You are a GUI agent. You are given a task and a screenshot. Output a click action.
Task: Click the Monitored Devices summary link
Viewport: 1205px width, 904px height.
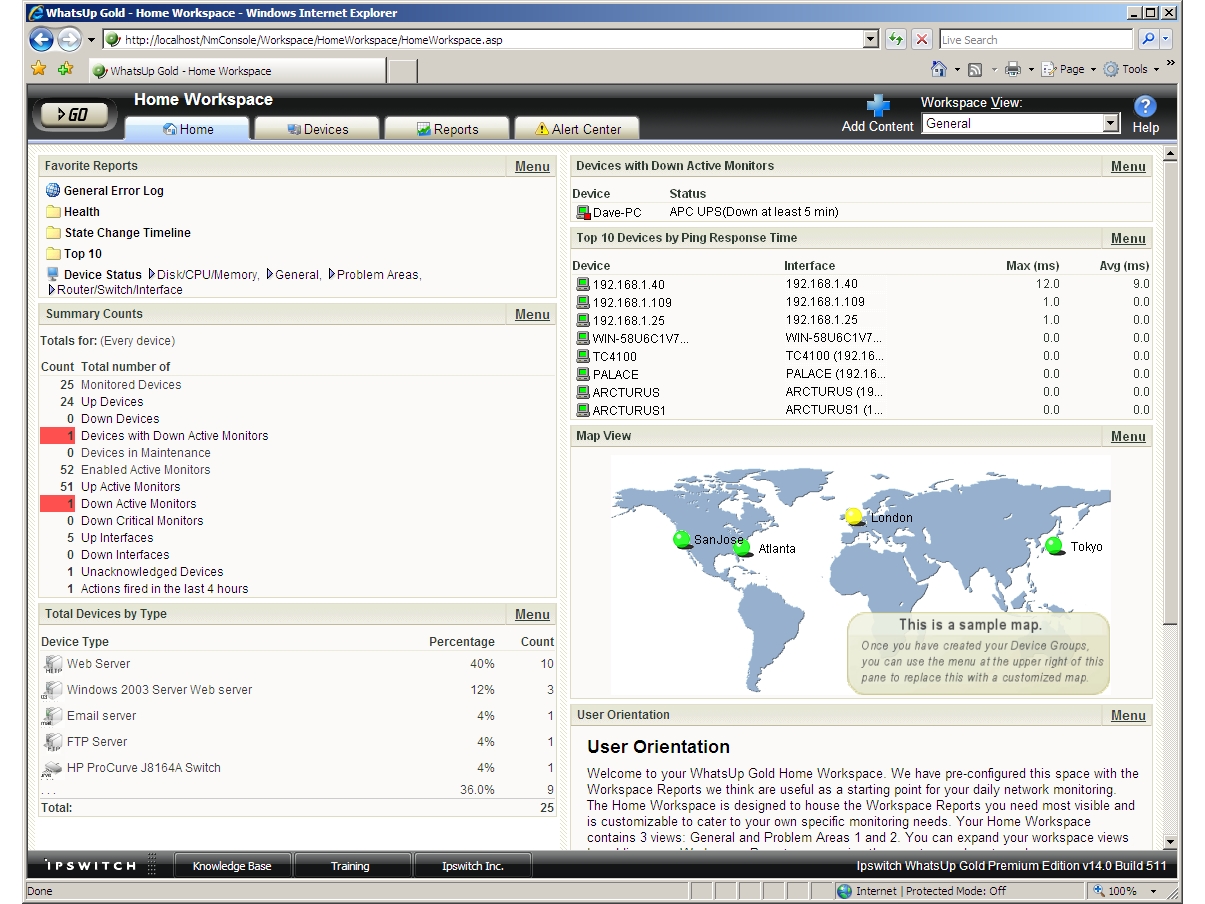(x=131, y=385)
